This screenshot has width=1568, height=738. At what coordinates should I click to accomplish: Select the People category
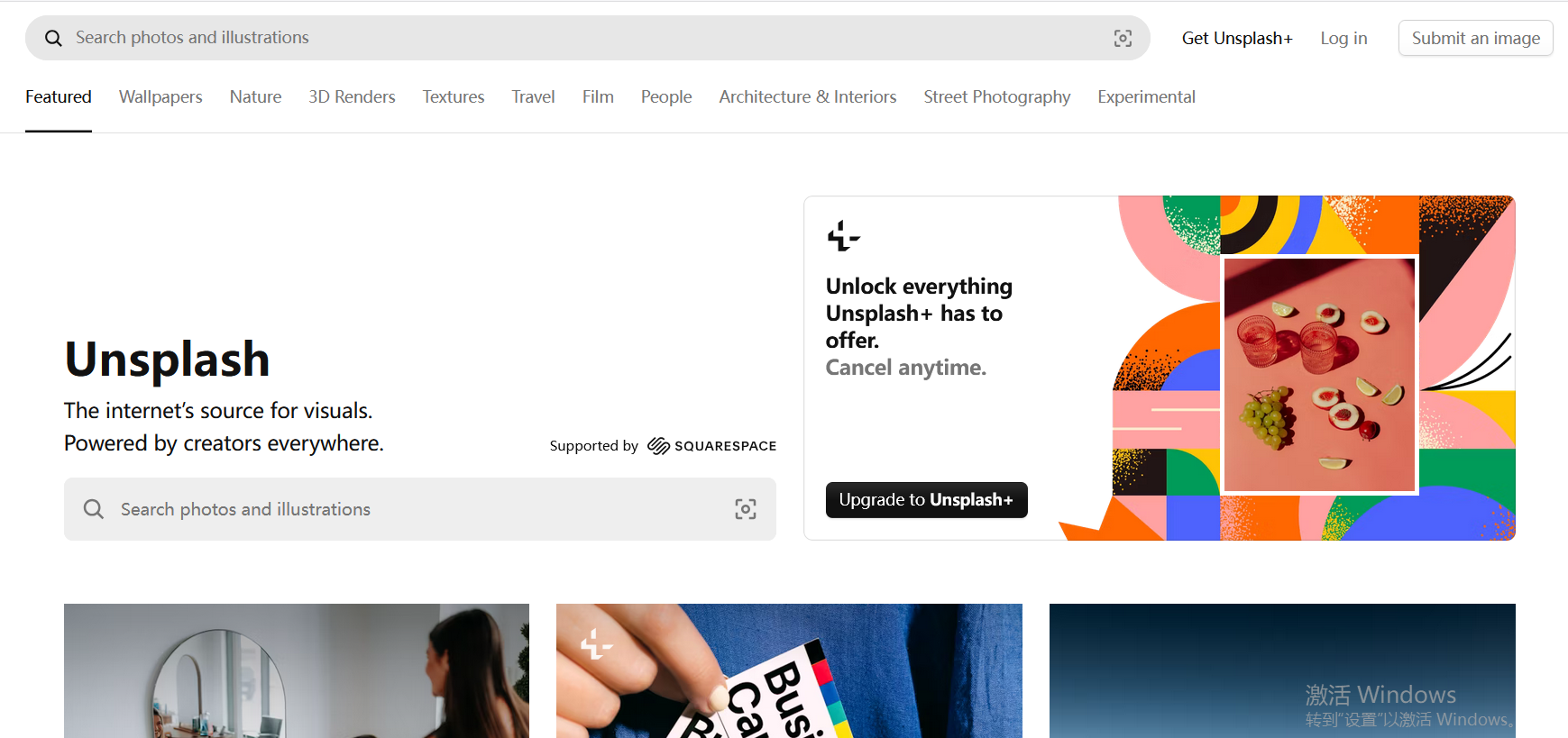pos(666,96)
